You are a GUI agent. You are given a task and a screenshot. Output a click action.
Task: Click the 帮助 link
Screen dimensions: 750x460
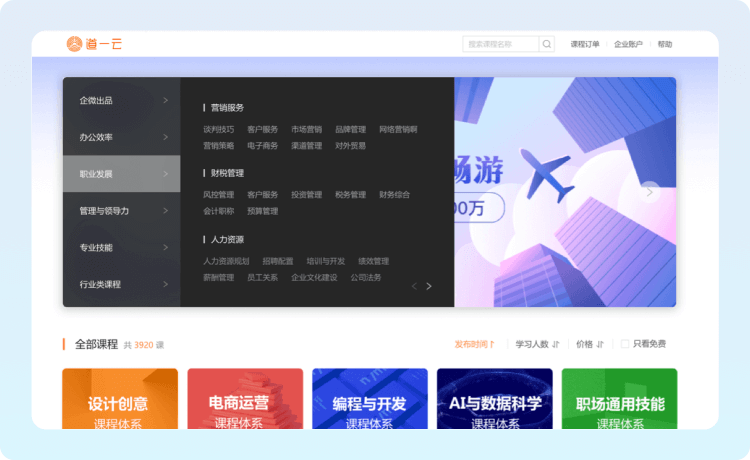click(665, 44)
